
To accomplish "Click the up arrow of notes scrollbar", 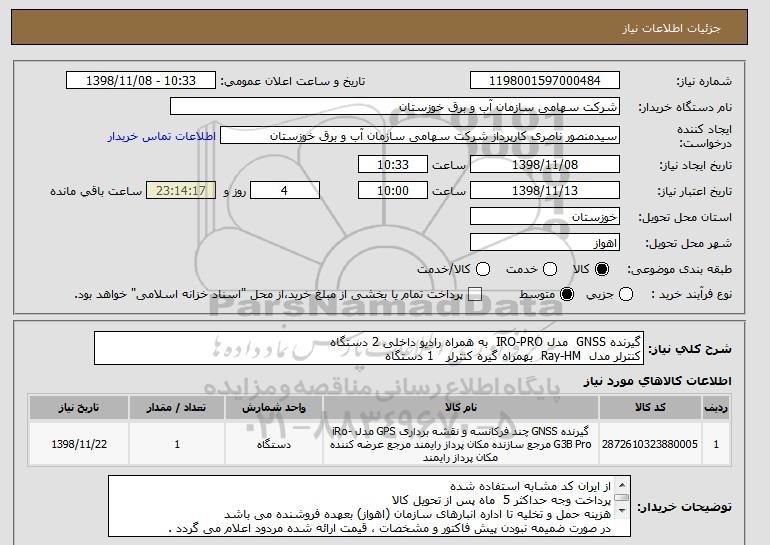I will click(x=622, y=485).
